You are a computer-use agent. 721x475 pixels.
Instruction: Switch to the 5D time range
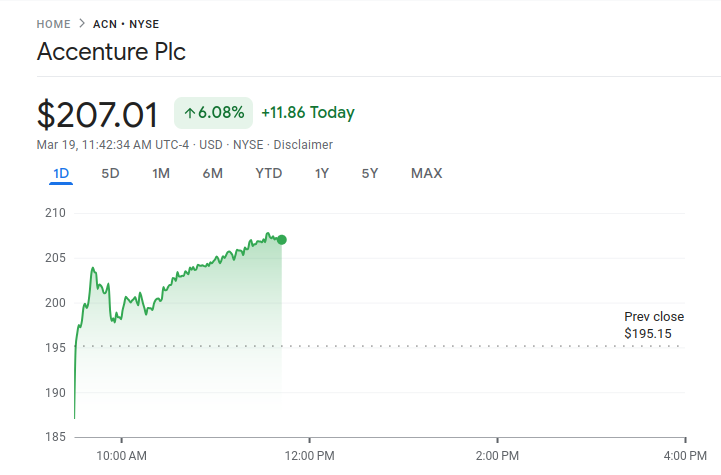(110, 173)
